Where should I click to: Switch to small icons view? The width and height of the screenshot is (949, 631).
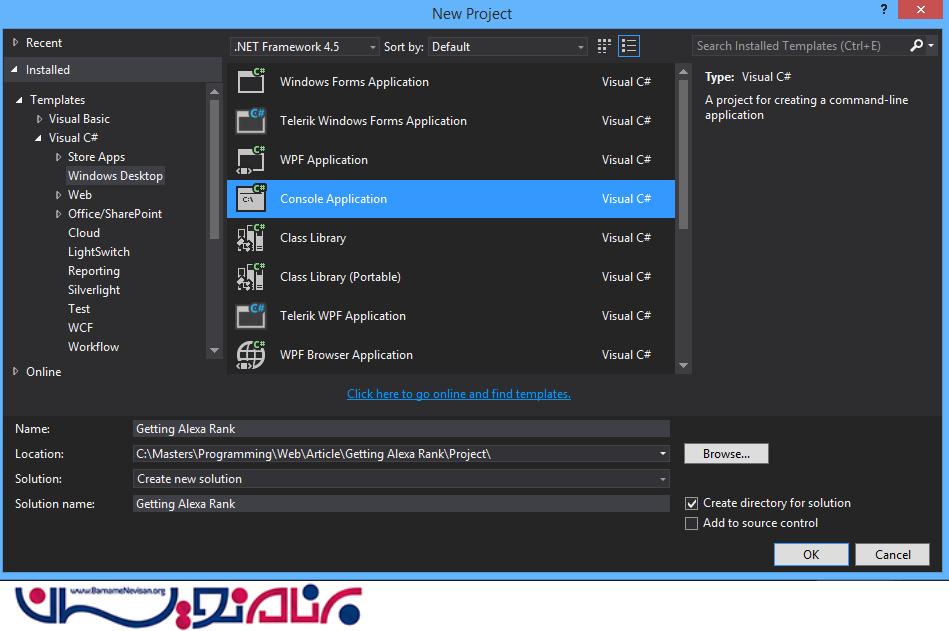pos(604,46)
